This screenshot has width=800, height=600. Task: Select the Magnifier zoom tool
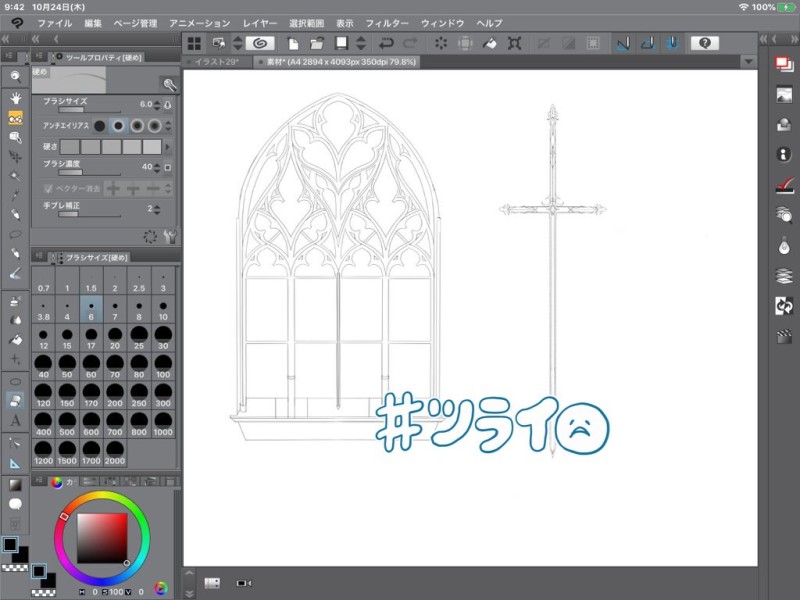point(16,77)
